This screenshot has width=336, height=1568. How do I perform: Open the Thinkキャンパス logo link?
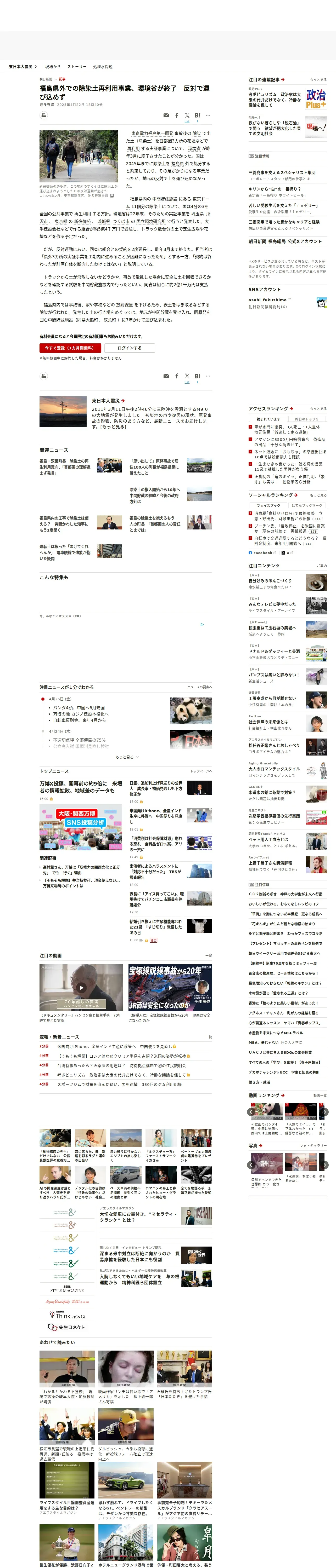tap(67, 1315)
